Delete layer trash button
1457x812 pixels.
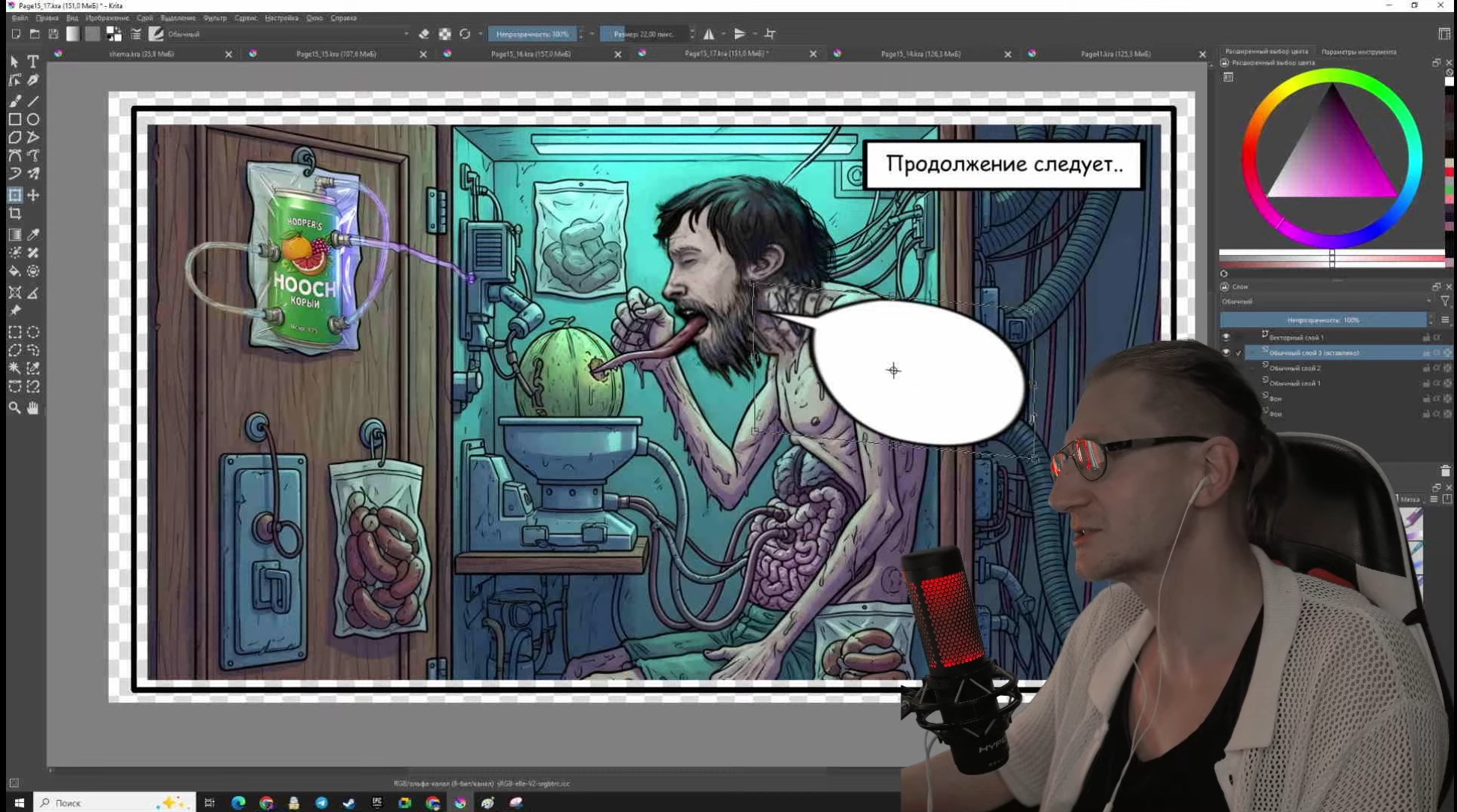[x=1445, y=471]
